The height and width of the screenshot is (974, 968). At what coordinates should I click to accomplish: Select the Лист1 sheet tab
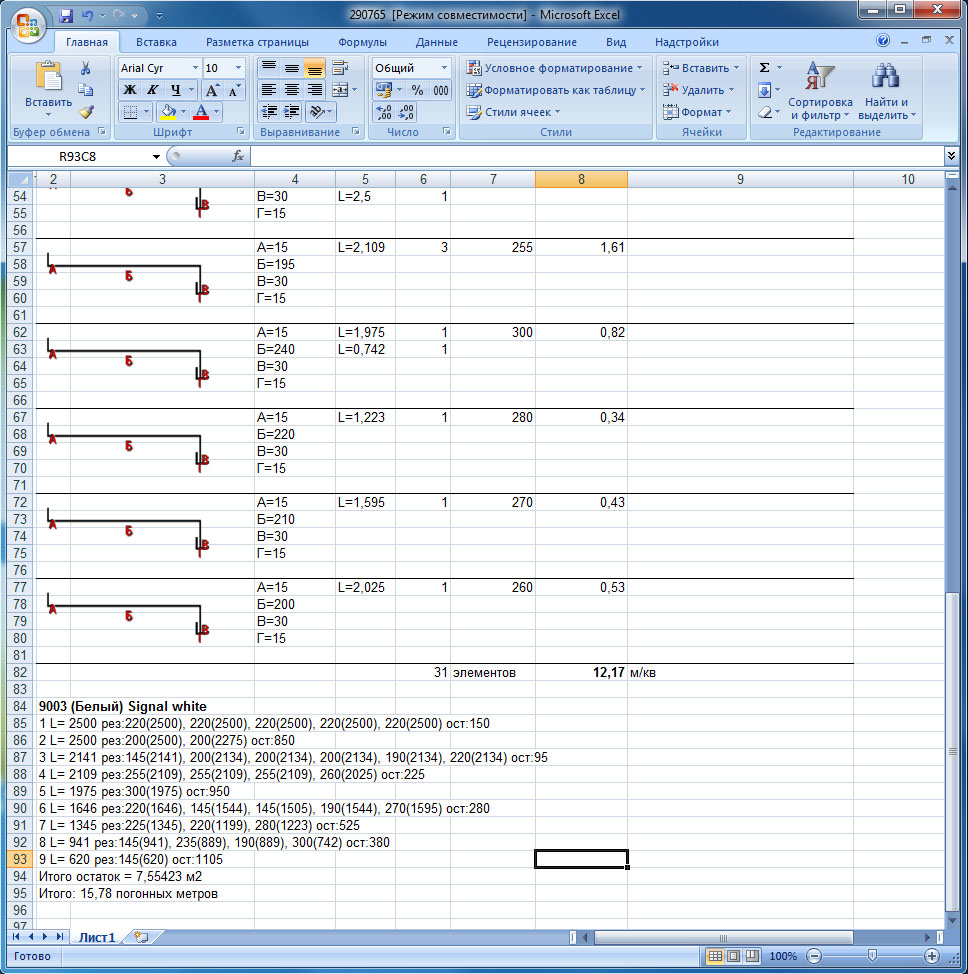coord(97,937)
